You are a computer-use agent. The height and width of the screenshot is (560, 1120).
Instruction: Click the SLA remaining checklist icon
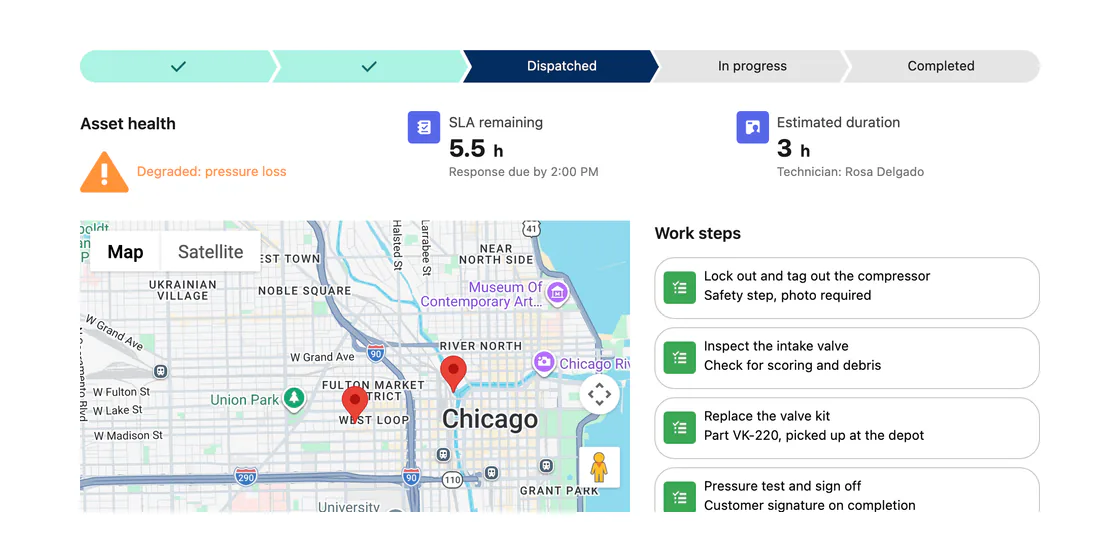click(424, 127)
